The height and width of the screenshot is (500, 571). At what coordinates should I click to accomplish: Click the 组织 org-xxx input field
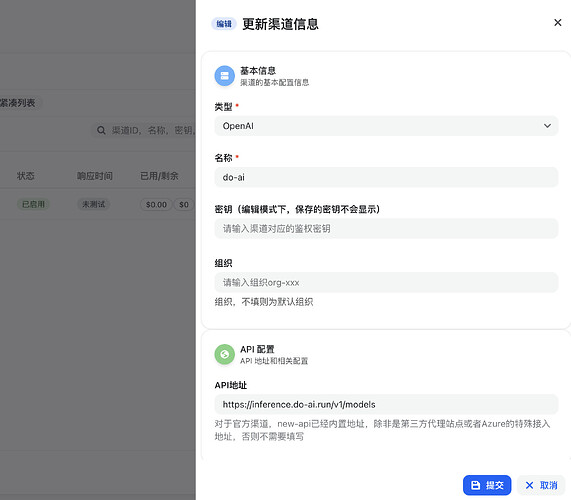click(386, 283)
